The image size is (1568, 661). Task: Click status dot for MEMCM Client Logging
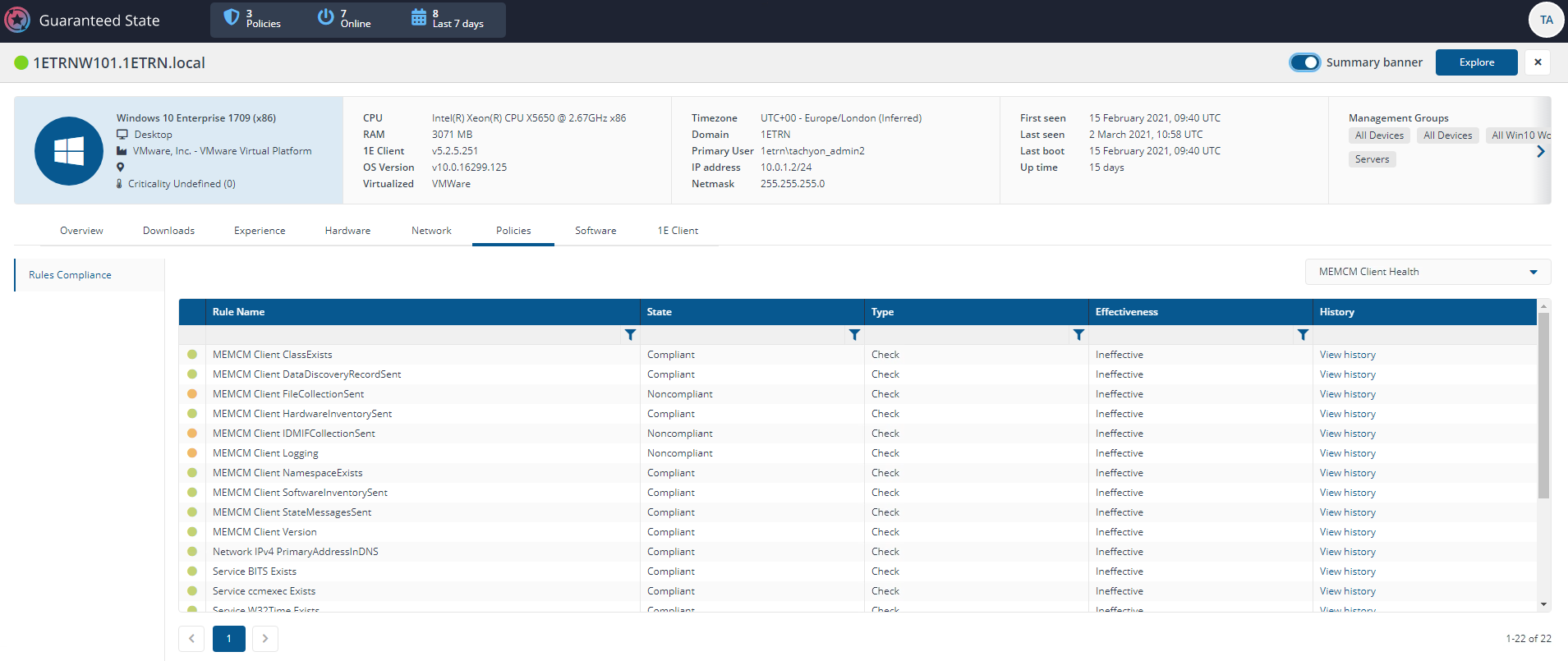192,453
